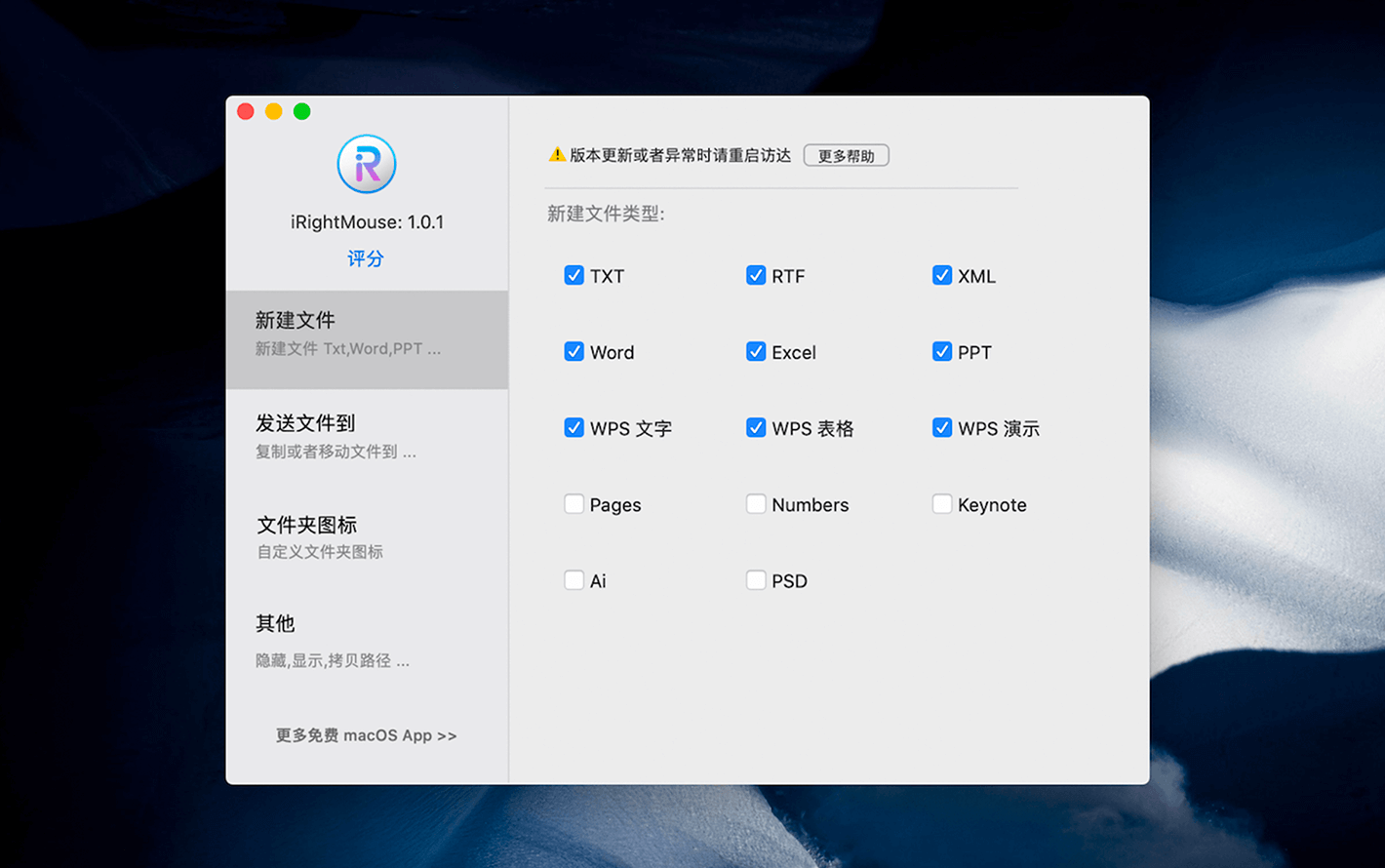Switch to the 文件夹图标 sidebar section

[367, 537]
